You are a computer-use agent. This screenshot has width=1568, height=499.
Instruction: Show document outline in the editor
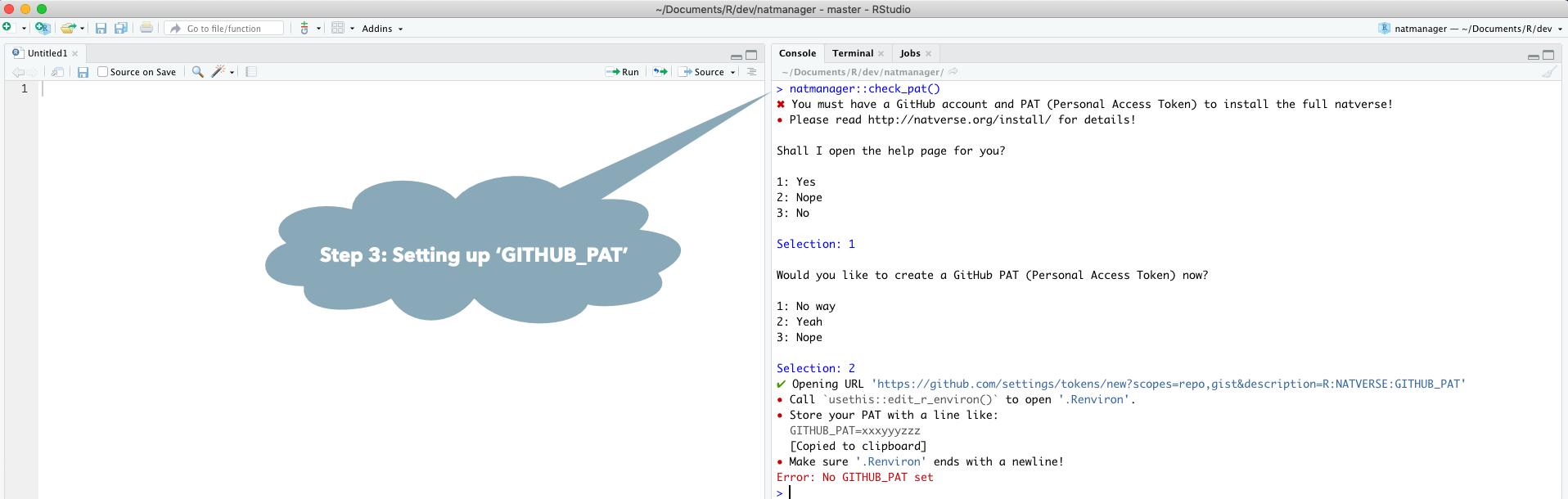point(751,72)
